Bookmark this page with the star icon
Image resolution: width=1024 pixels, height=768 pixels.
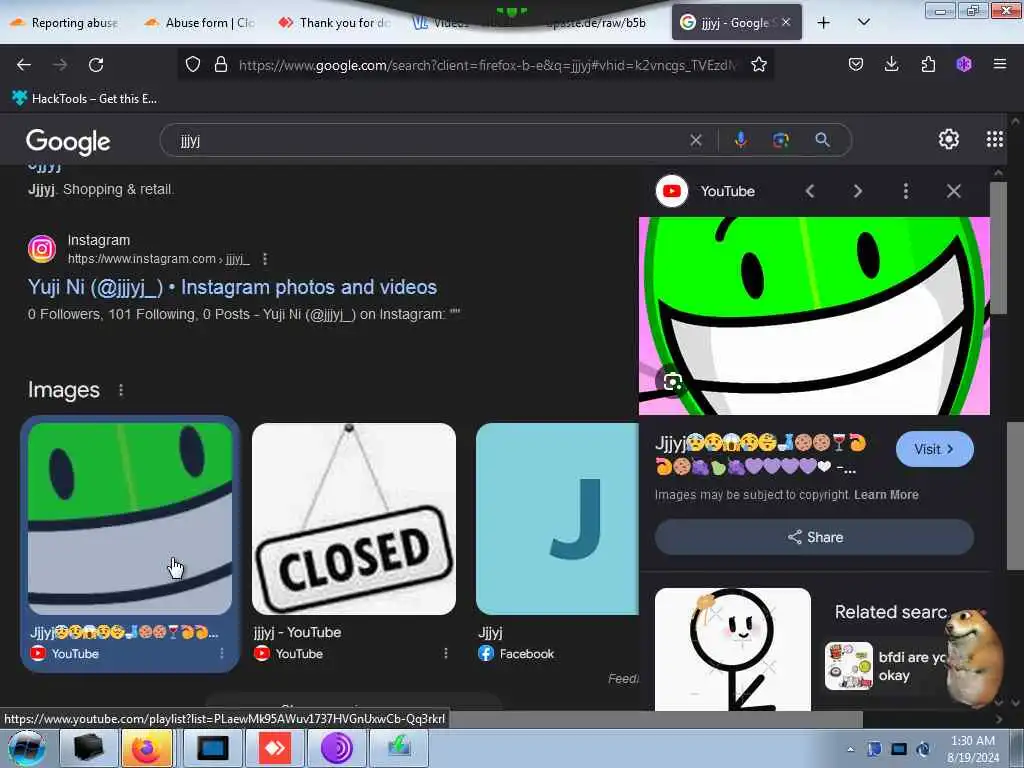tap(758, 64)
